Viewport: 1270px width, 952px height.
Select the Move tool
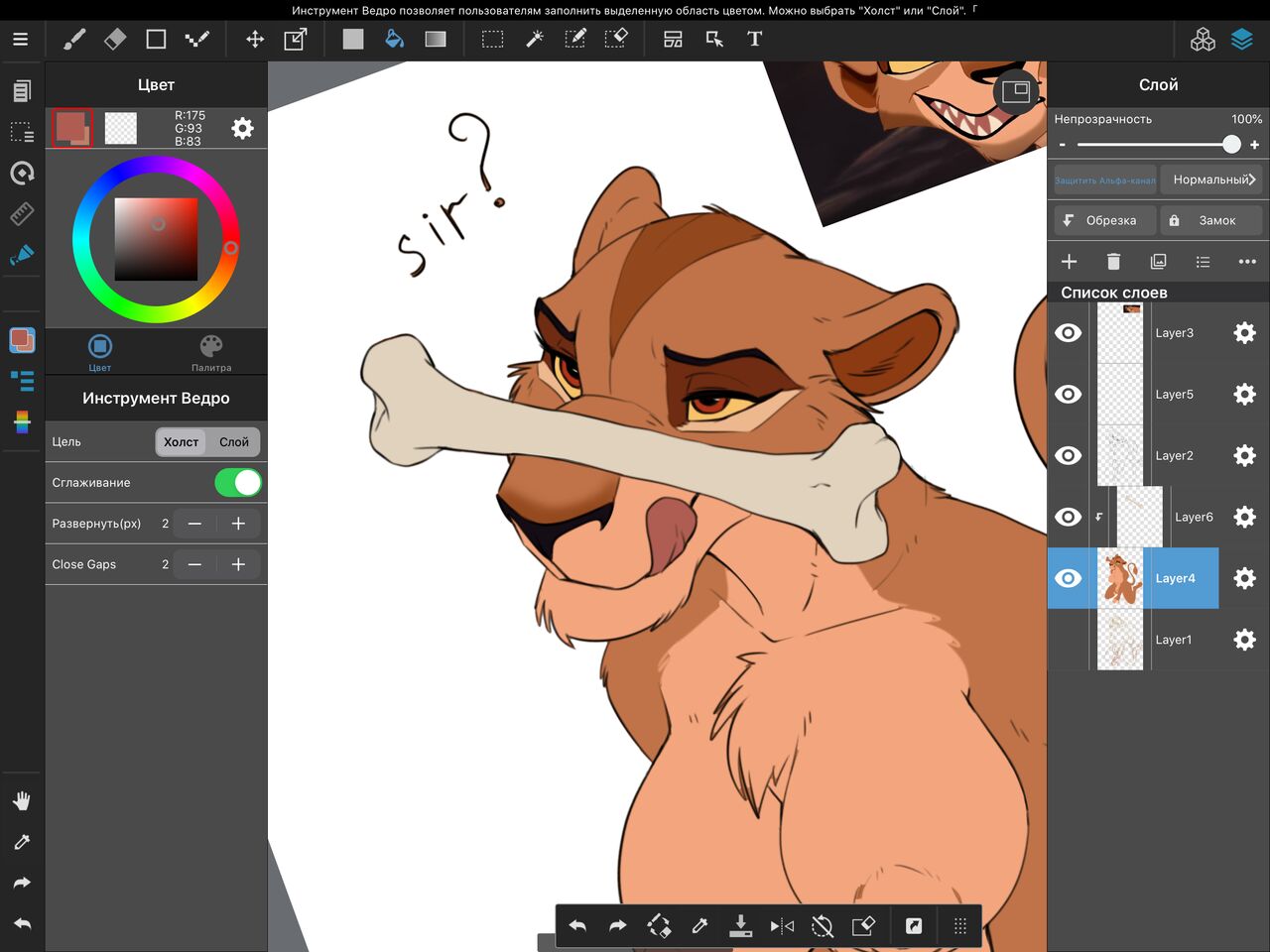255,39
